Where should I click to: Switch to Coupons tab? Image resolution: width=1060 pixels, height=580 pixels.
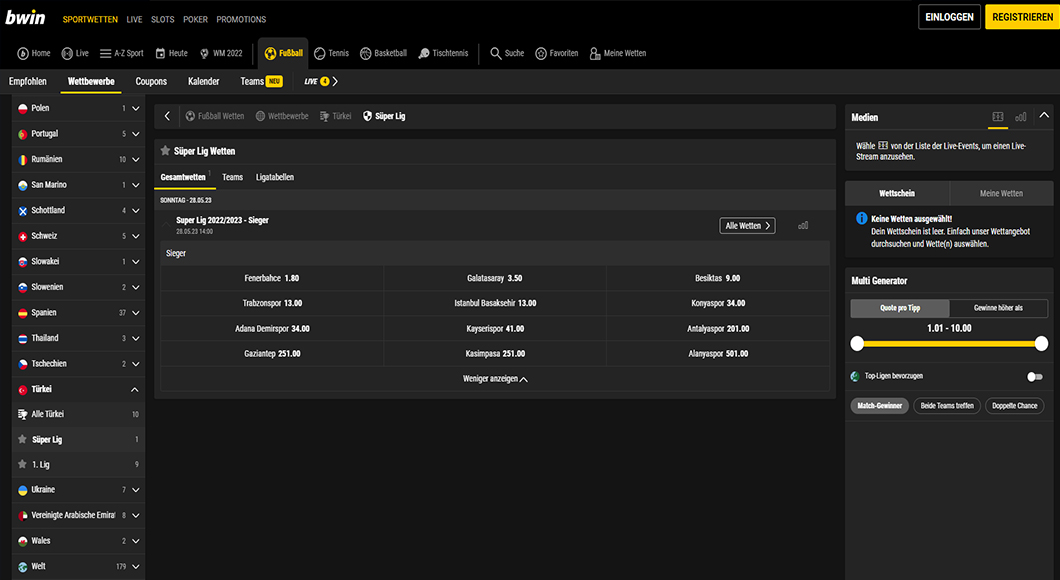pos(151,81)
